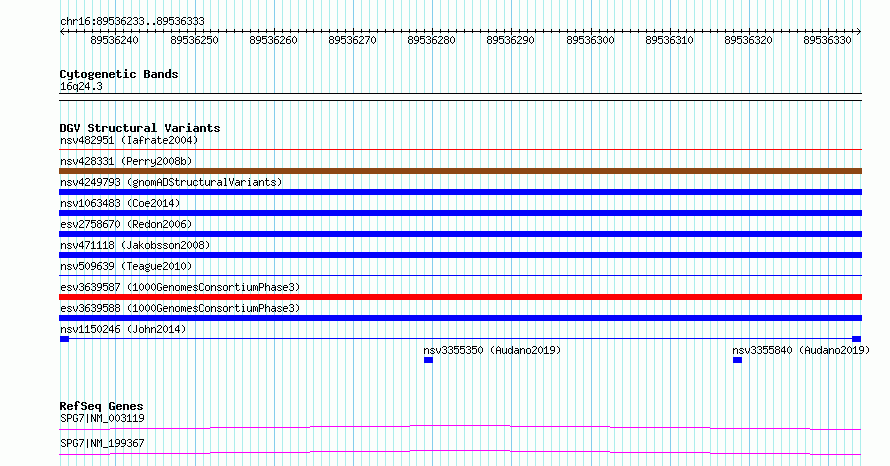
Task: Click the magenta SPG7|NM_199367 gene line
Action: tap(460, 452)
